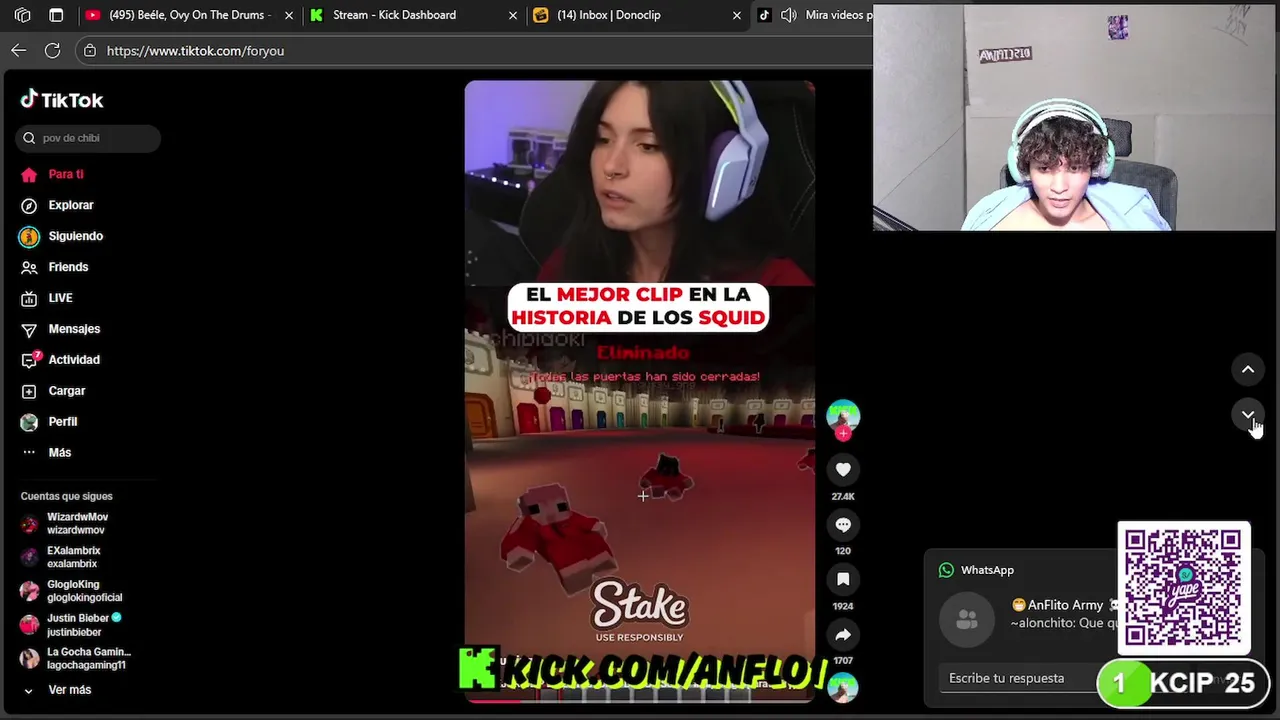The height and width of the screenshot is (720, 1280).
Task: Open site info icon in address bar
Action: [x=90, y=50]
